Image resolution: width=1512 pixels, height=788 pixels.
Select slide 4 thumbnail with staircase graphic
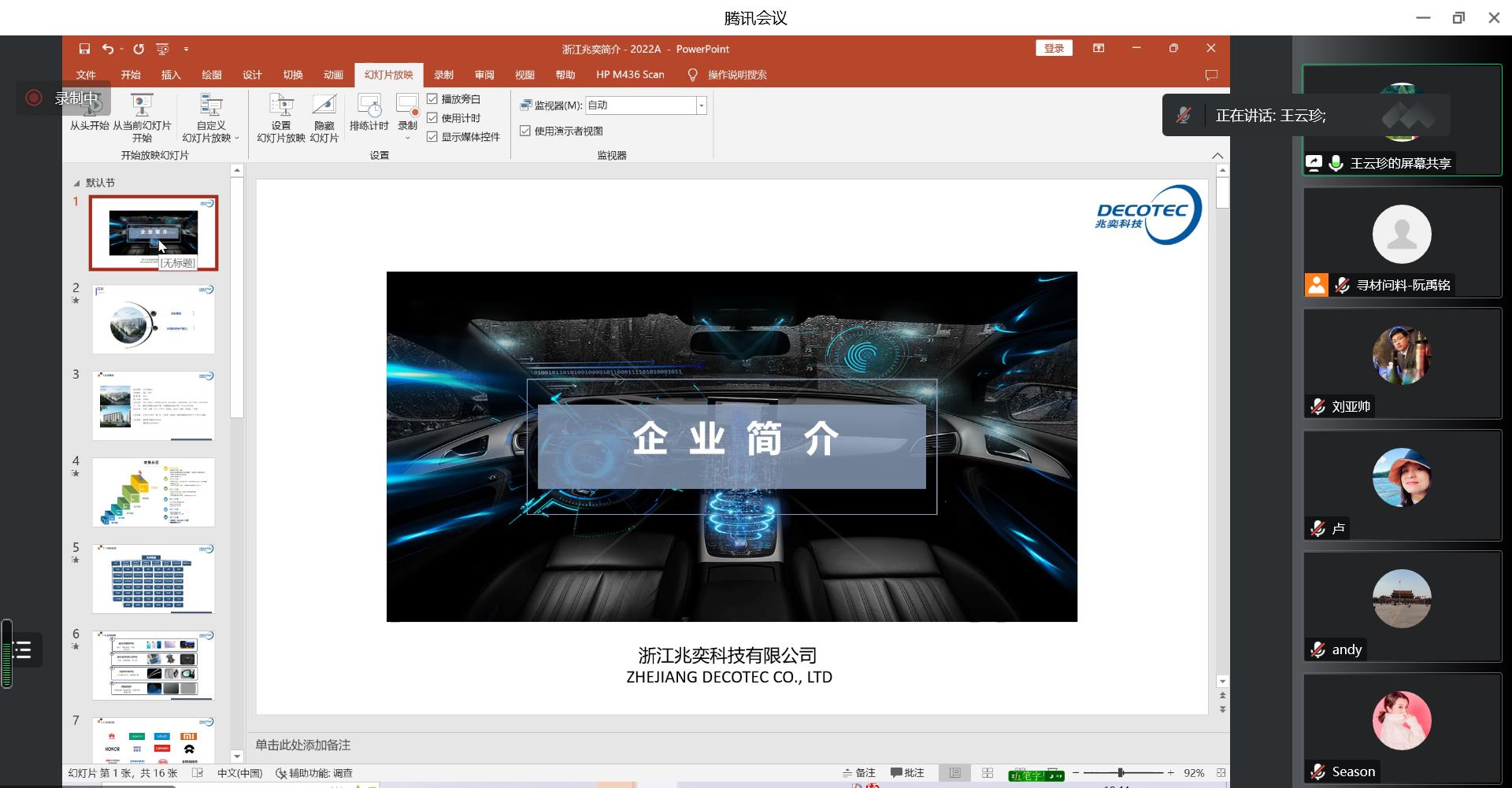(154, 493)
